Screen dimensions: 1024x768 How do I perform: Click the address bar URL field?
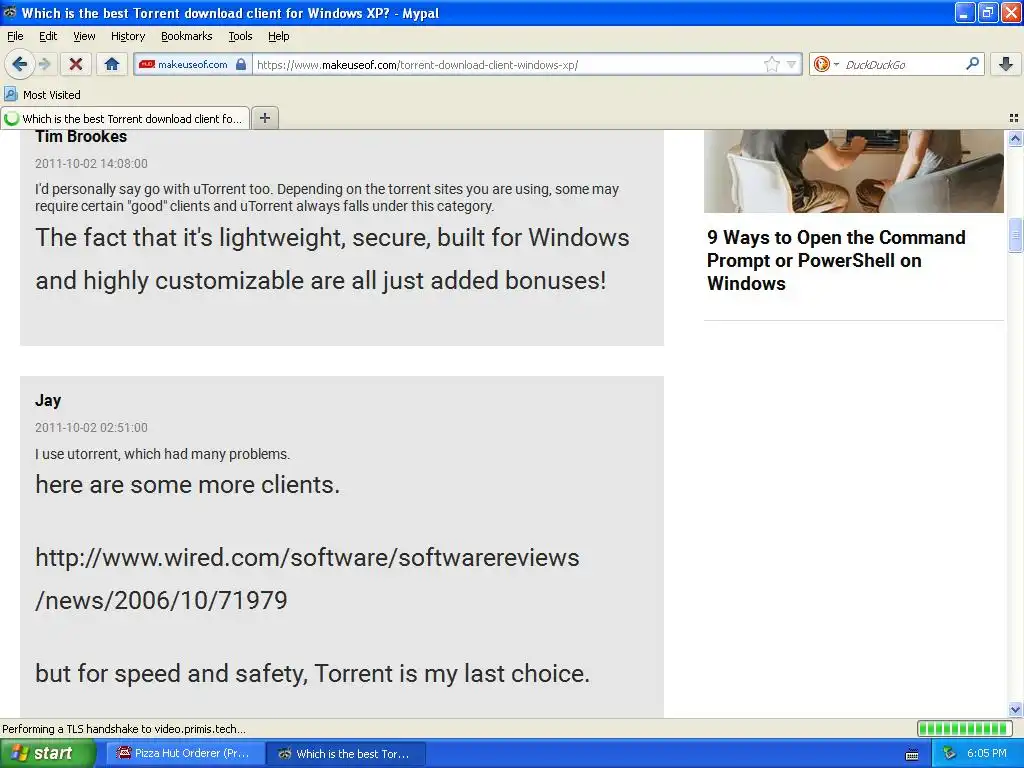(x=506, y=65)
